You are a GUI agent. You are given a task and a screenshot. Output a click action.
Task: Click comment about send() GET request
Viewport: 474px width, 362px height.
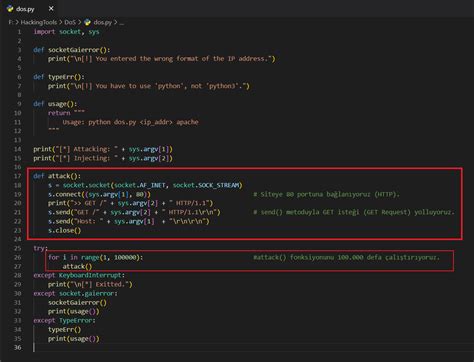[x=354, y=212]
